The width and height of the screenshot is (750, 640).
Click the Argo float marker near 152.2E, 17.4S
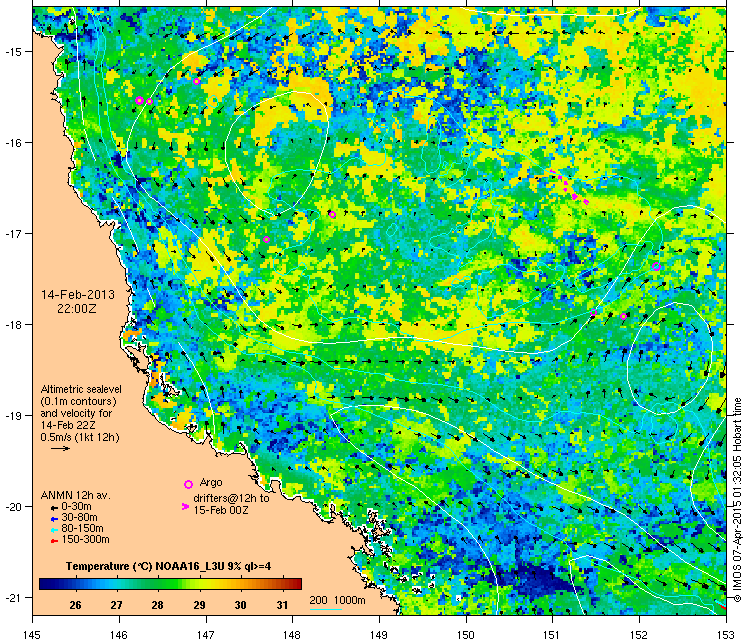tap(656, 266)
